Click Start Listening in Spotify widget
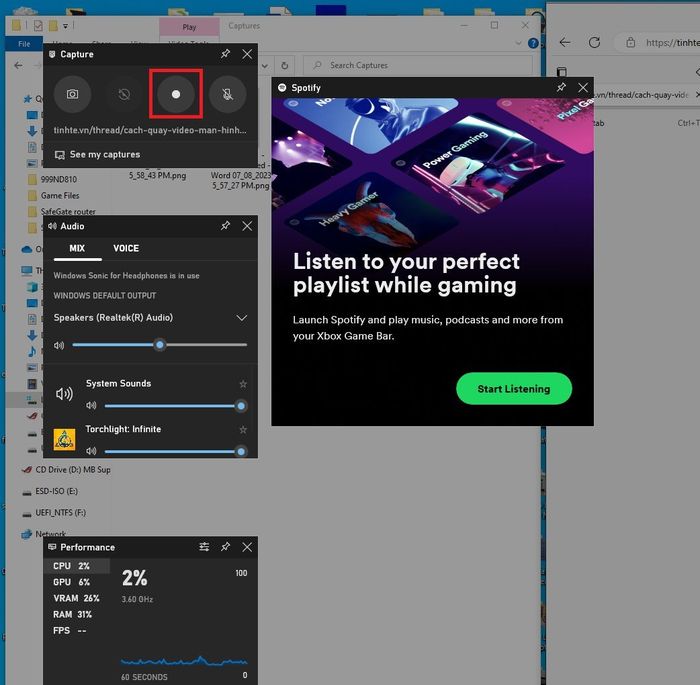The width and height of the screenshot is (700, 685). (514, 388)
